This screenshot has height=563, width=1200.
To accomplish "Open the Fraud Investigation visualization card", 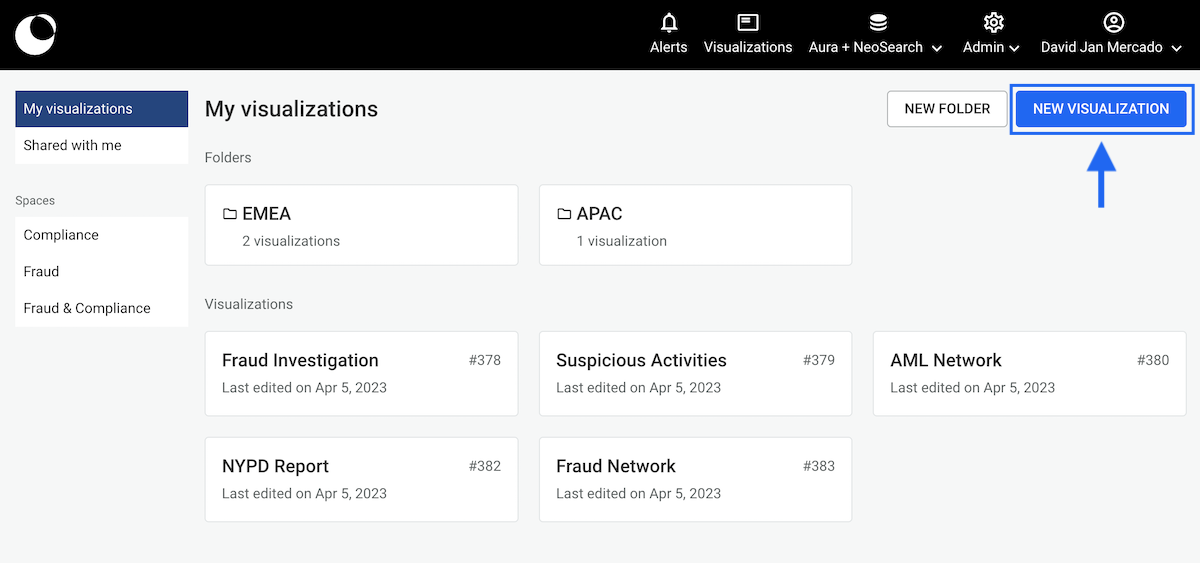I will [361, 373].
